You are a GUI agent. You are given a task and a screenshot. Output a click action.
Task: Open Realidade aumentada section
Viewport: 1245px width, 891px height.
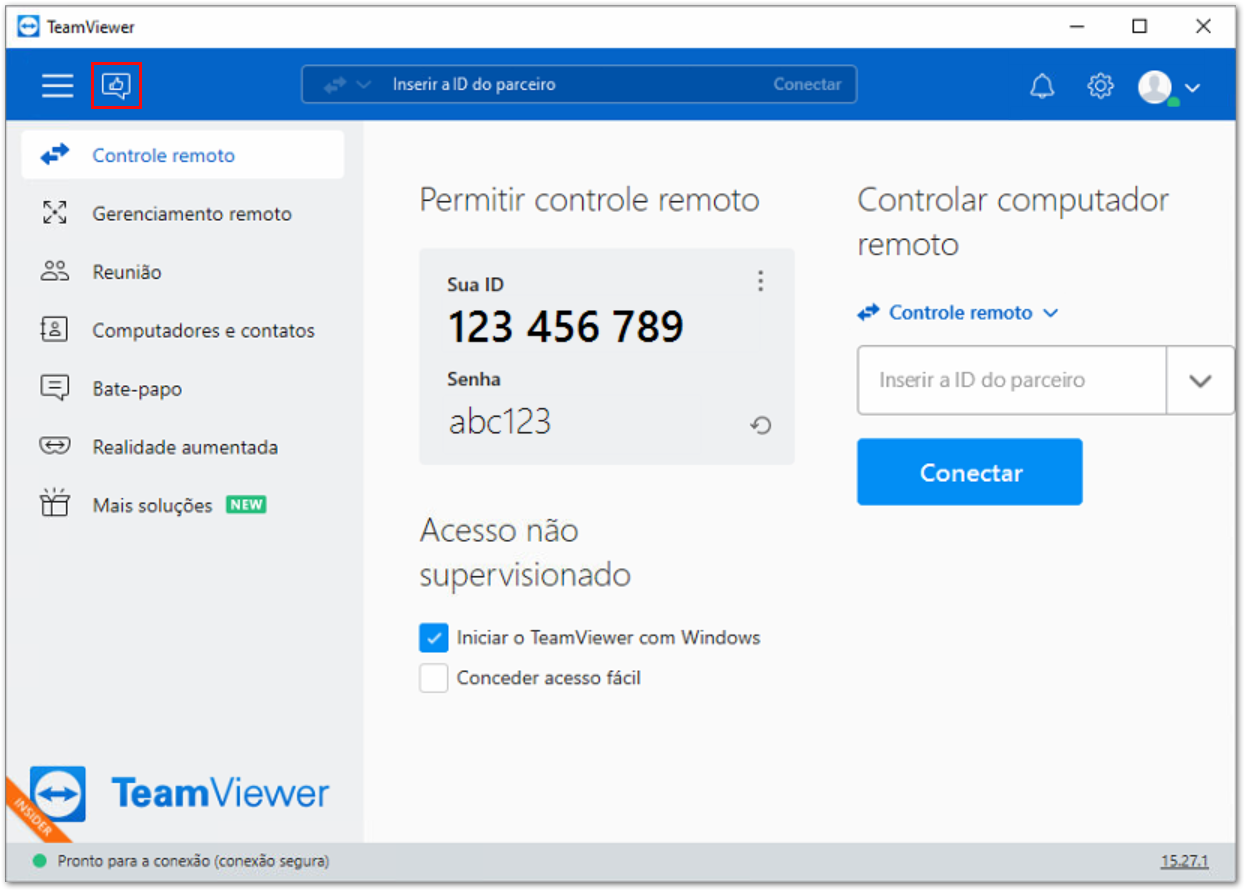coord(183,446)
